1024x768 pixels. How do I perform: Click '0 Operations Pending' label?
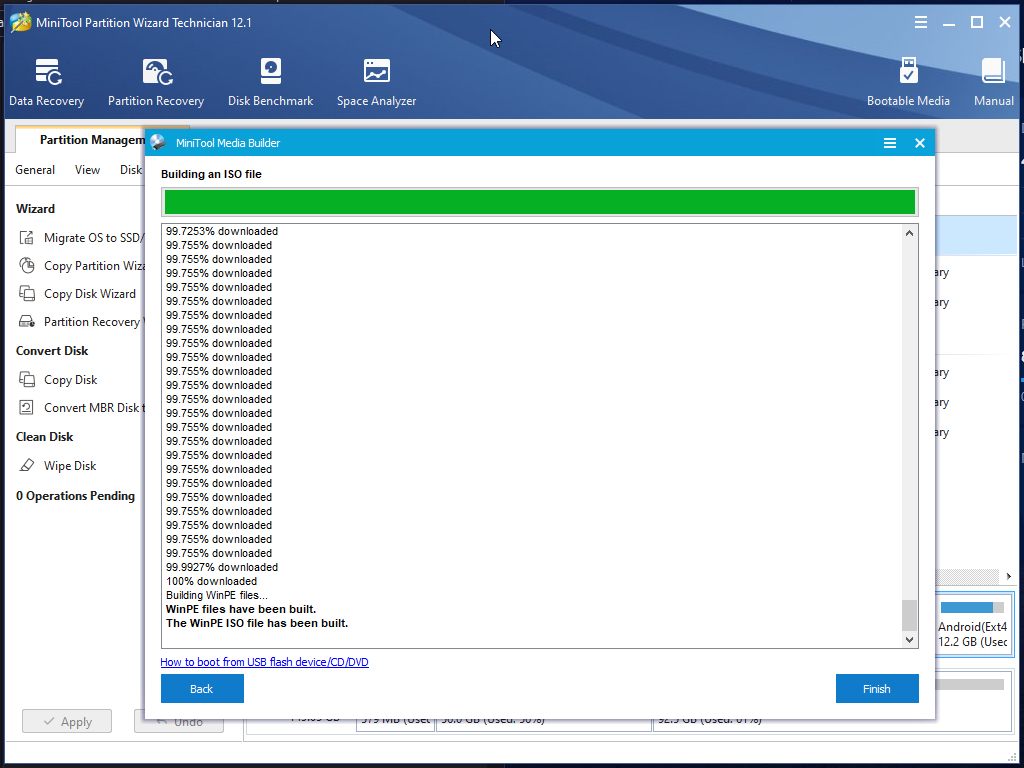[x=76, y=496]
